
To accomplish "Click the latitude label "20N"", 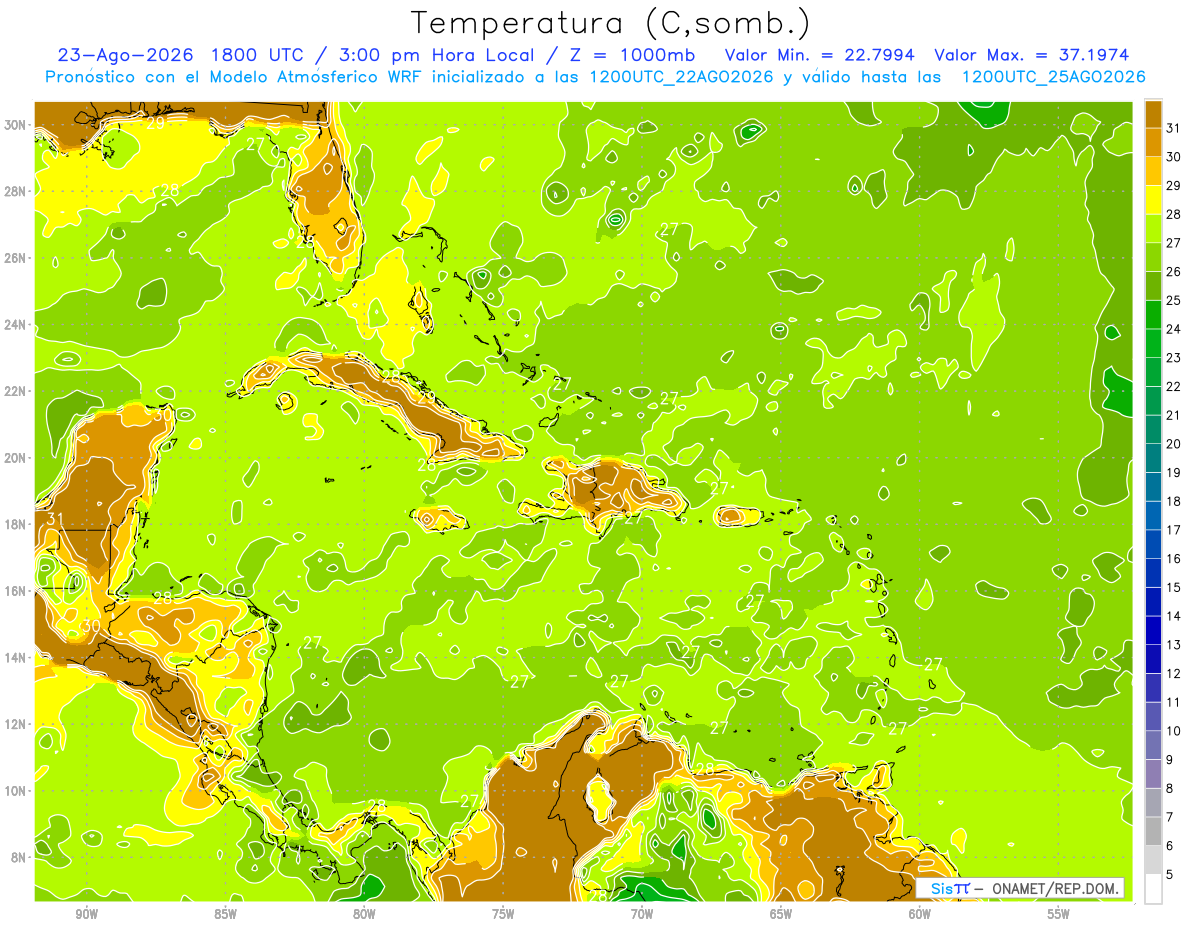I will coord(15,458).
